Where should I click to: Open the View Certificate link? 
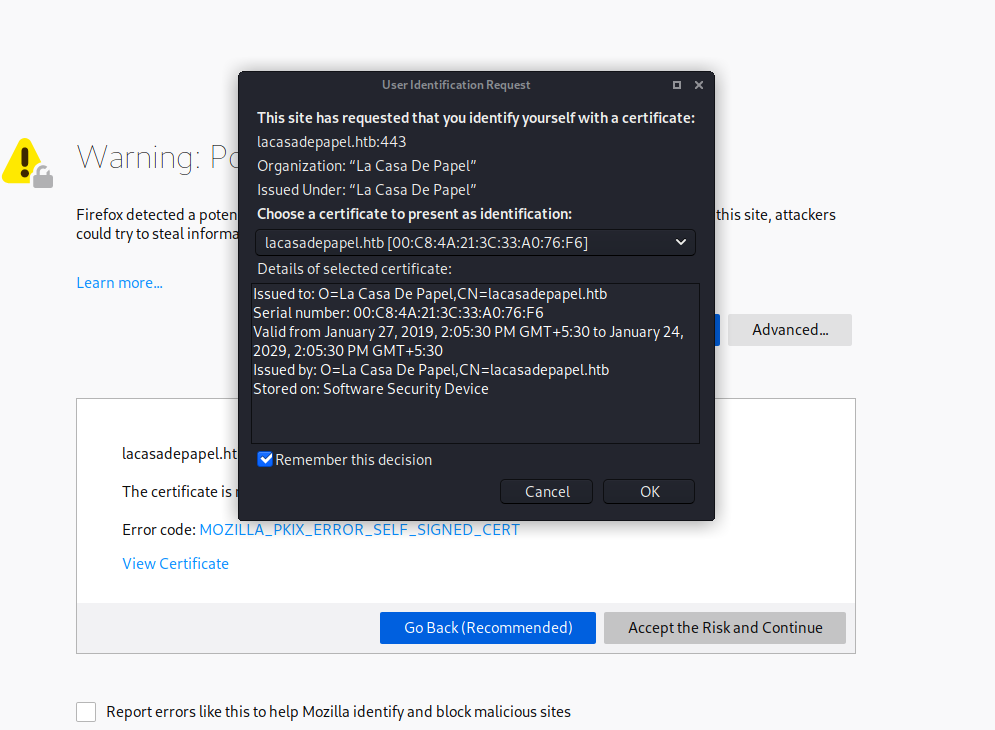tap(175, 564)
